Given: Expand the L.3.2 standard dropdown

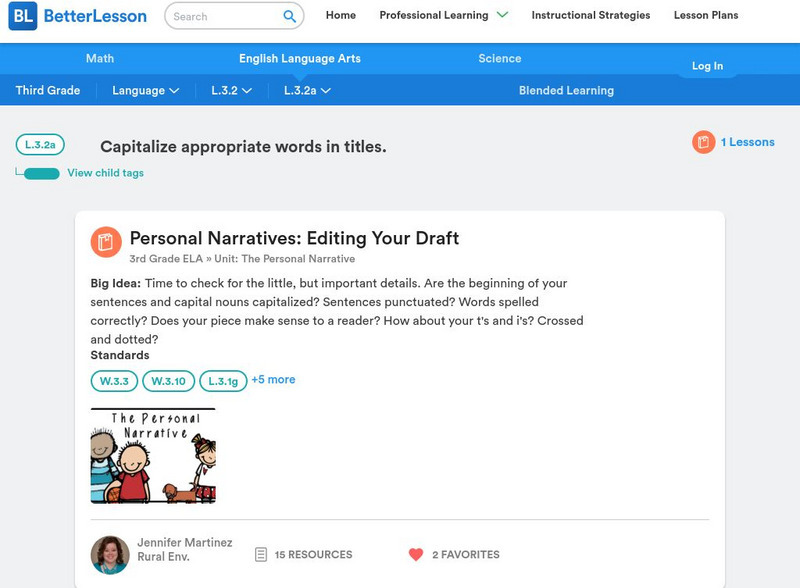Looking at the screenshot, I should point(231,90).
